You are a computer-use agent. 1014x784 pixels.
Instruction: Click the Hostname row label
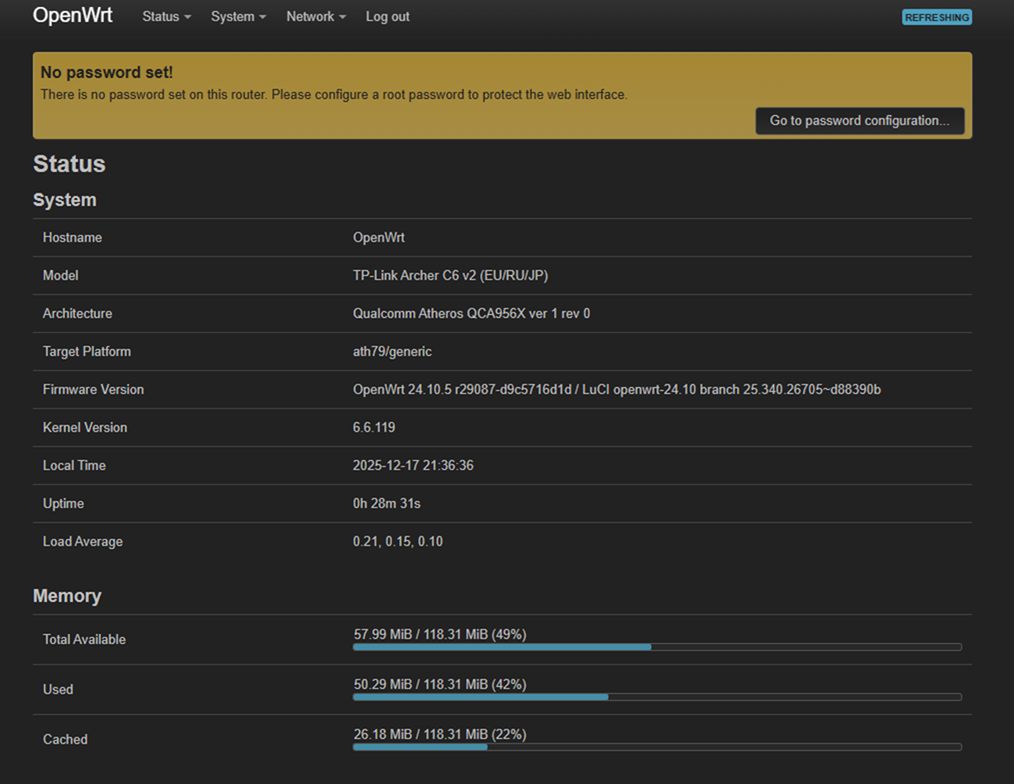(72, 237)
